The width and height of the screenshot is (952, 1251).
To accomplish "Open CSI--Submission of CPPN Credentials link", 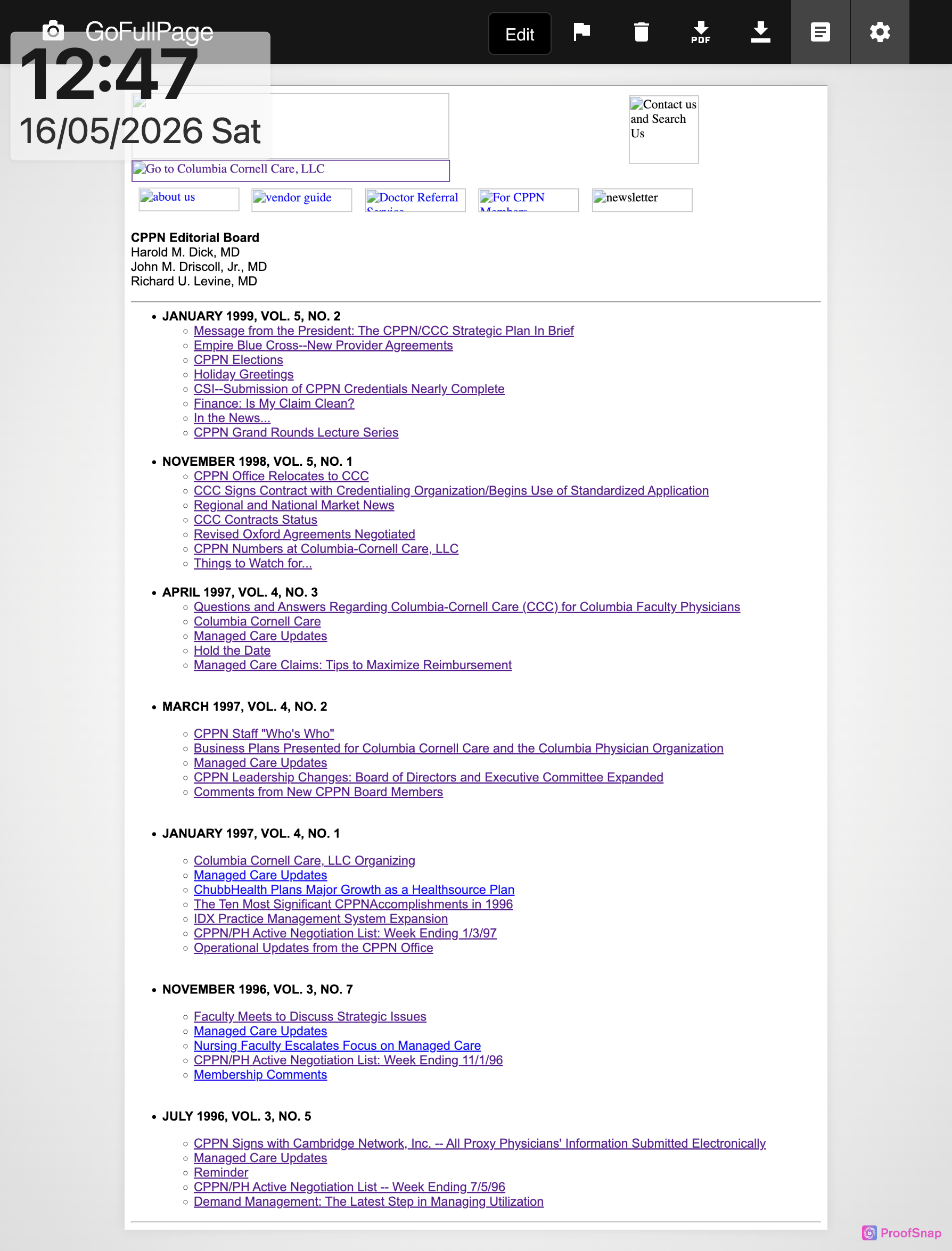I will click(x=349, y=389).
